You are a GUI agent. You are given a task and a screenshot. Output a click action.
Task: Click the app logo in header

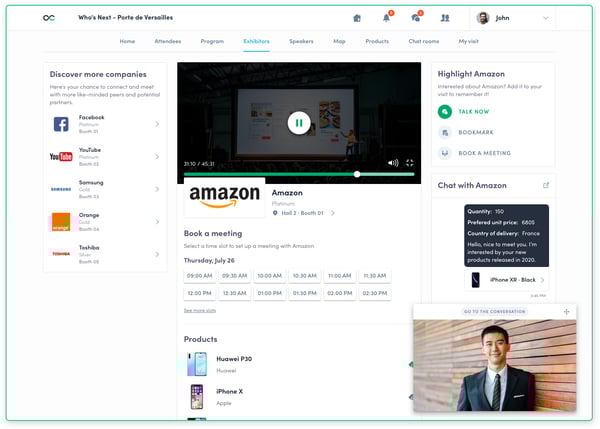point(49,18)
